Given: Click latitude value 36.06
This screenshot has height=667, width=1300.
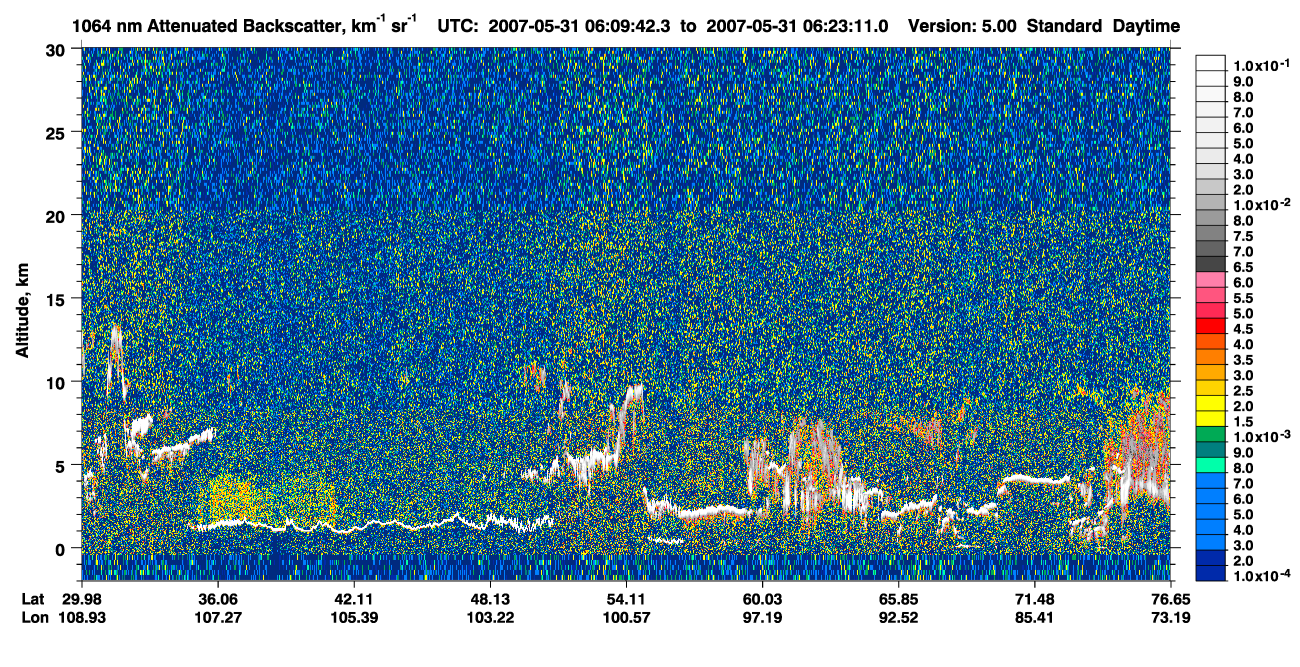Looking at the screenshot, I should point(218,599).
